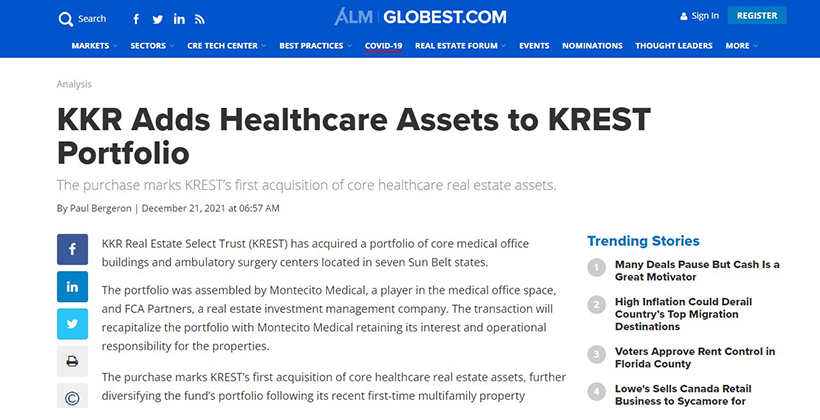Open Twitter icon in the top header
The height and width of the screenshot is (420, 820).
(x=157, y=19)
